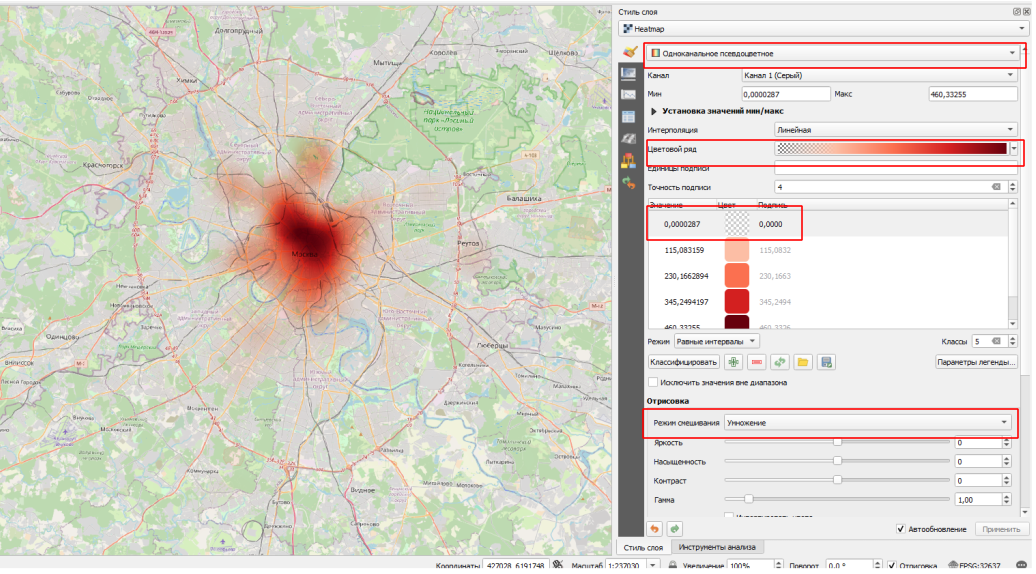
Task: Click the Координаты field in status bar
Action: click(x=516, y=566)
